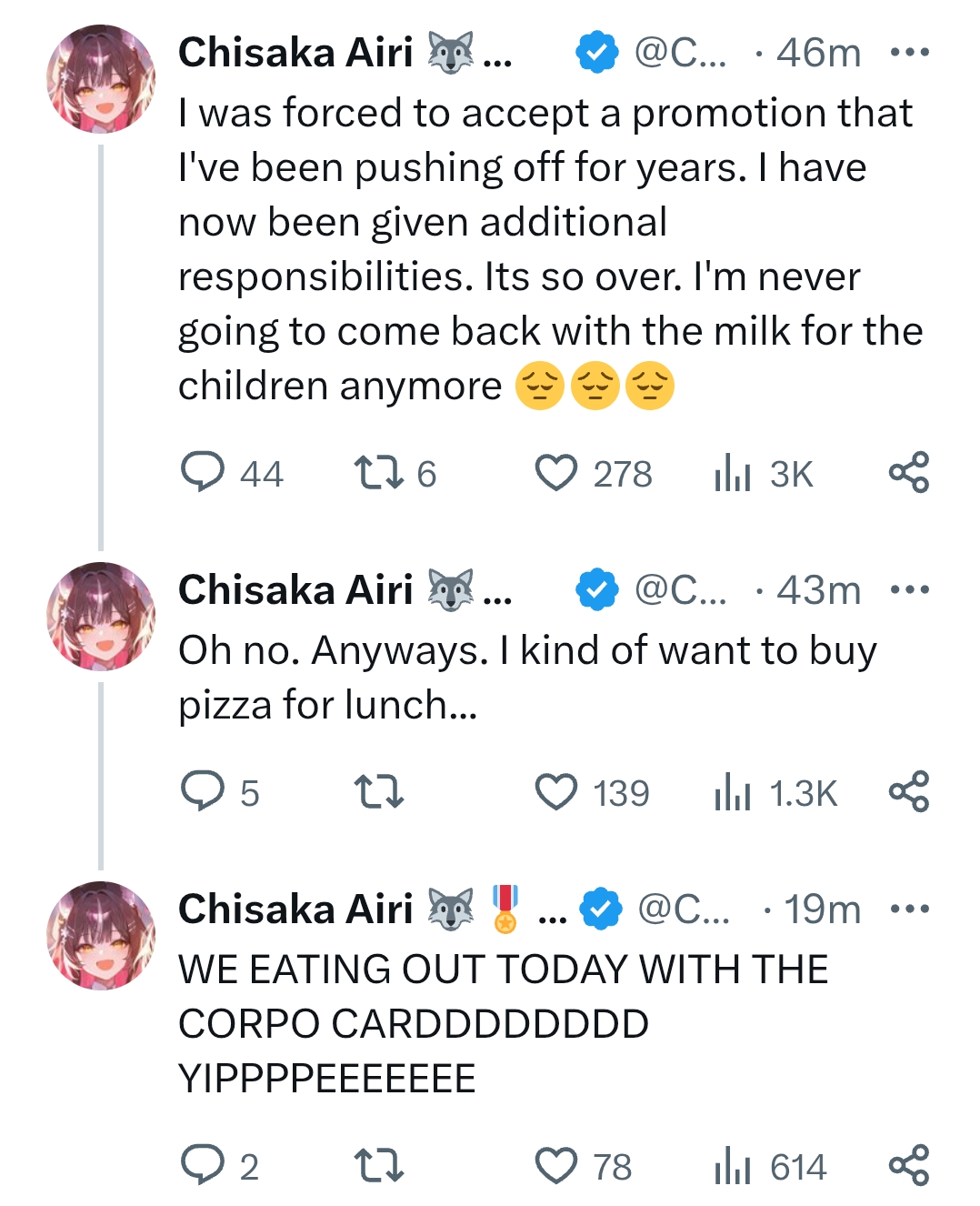The image size is (980, 1206).
Task: Reply to the CORPO CARD tweet
Action: pyautogui.click(x=203, y=1165)
